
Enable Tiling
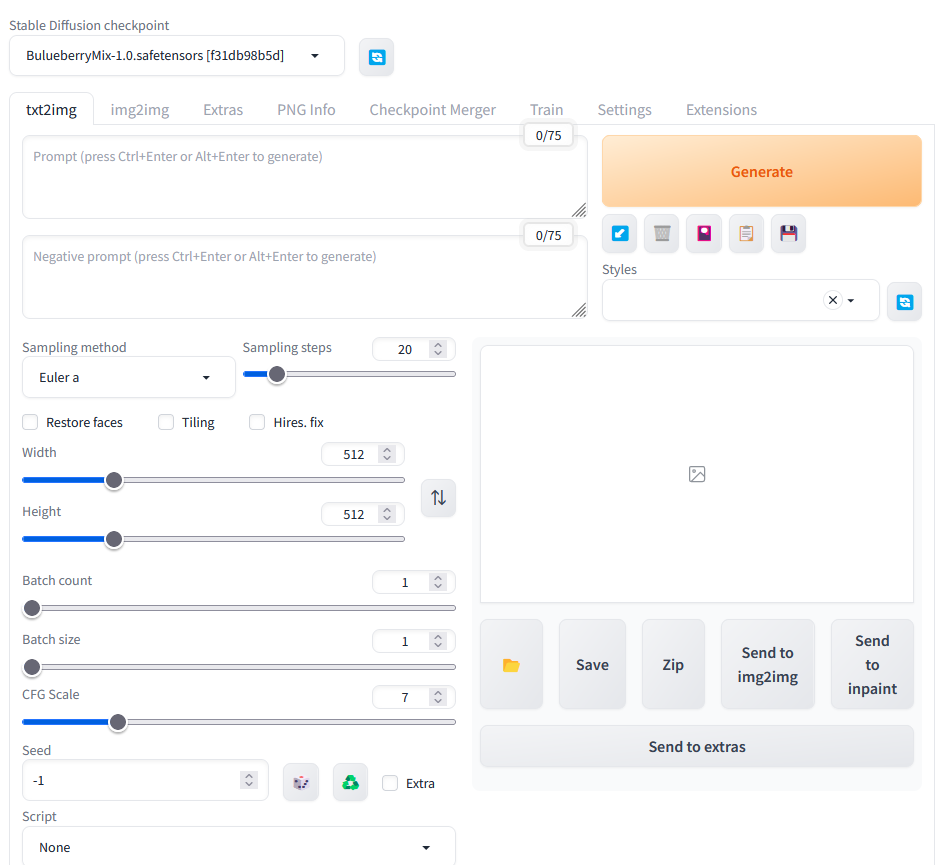pos(165,422)
